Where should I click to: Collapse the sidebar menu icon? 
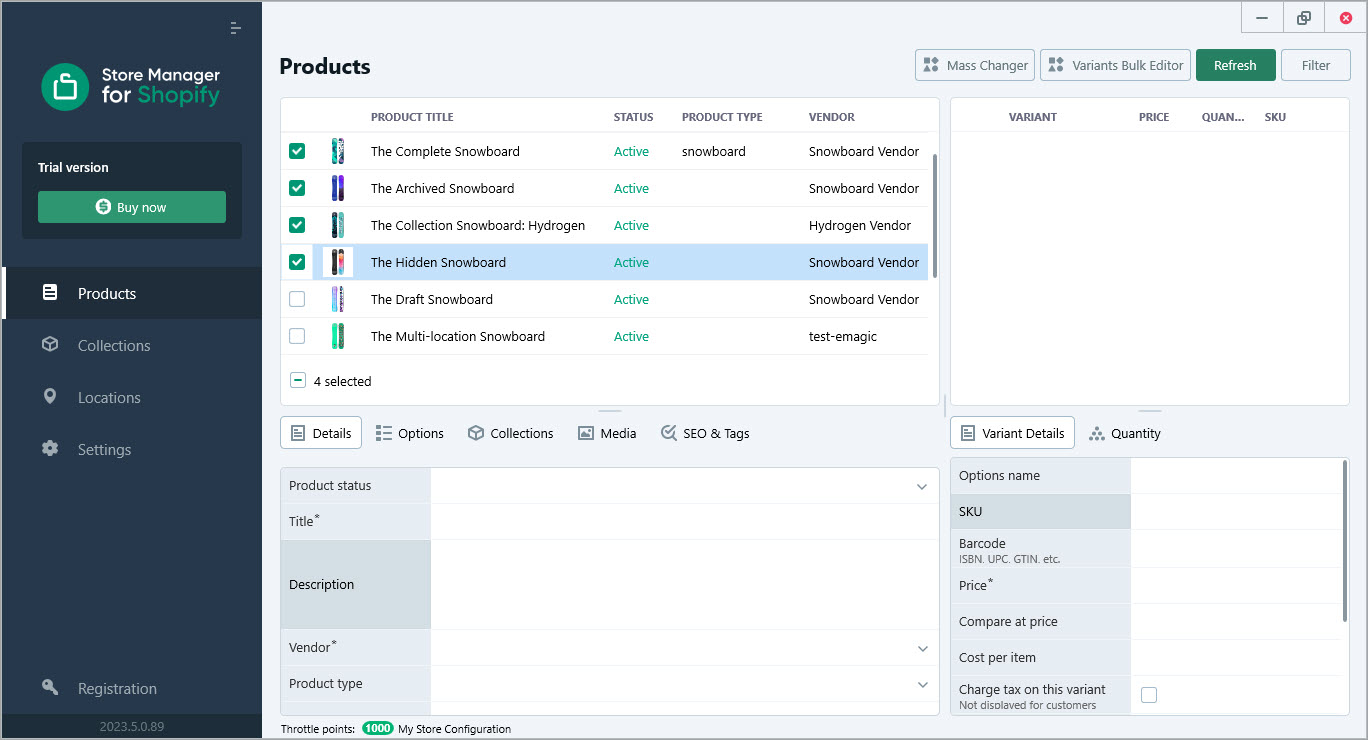(x=235, y=28)
